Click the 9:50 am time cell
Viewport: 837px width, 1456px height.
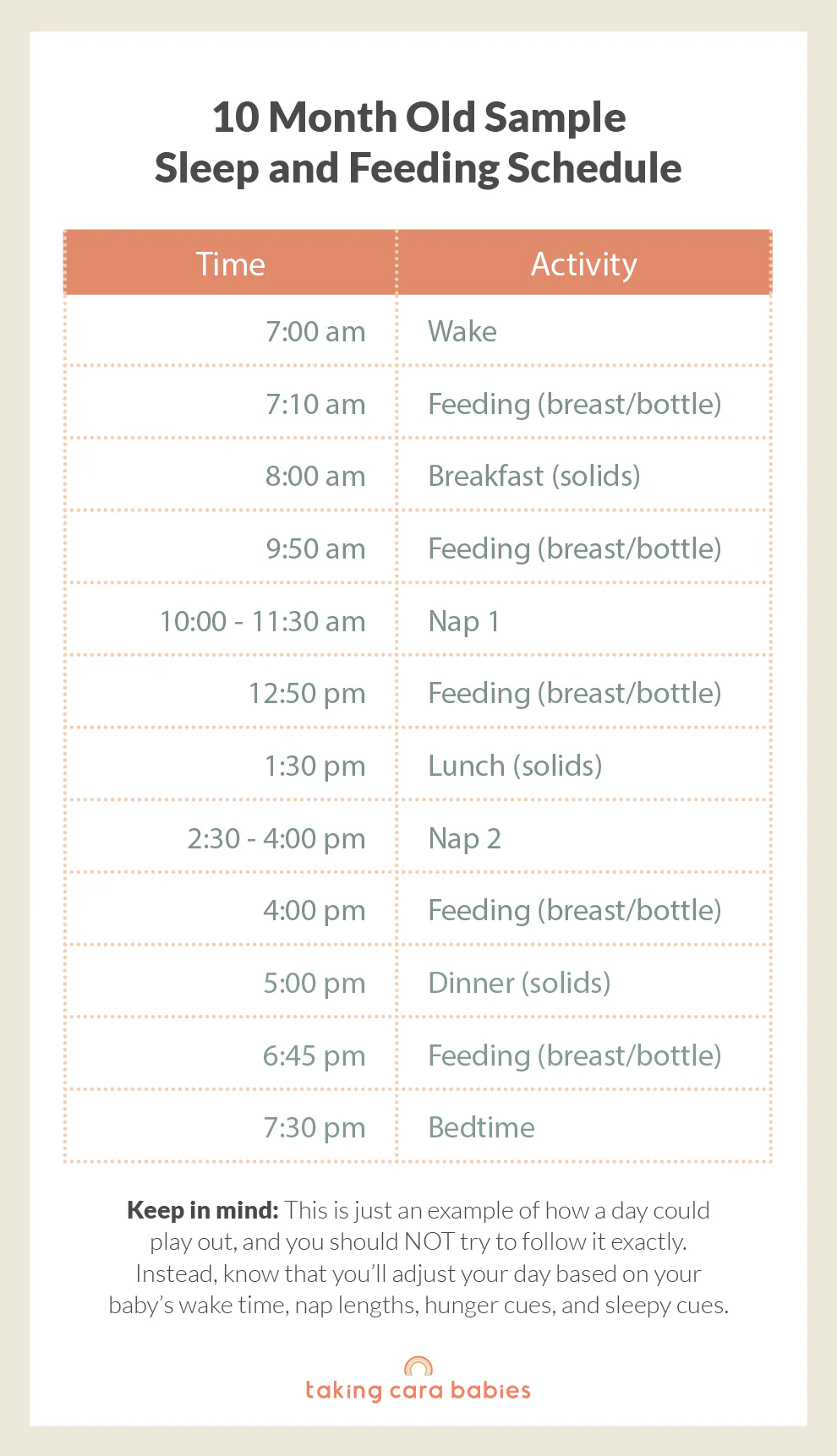click(x=315, y=548)
